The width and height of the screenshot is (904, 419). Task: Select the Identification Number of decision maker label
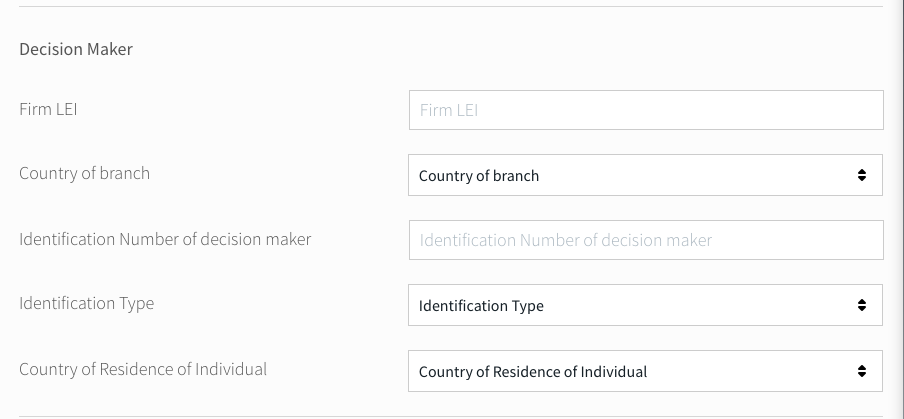165,239
